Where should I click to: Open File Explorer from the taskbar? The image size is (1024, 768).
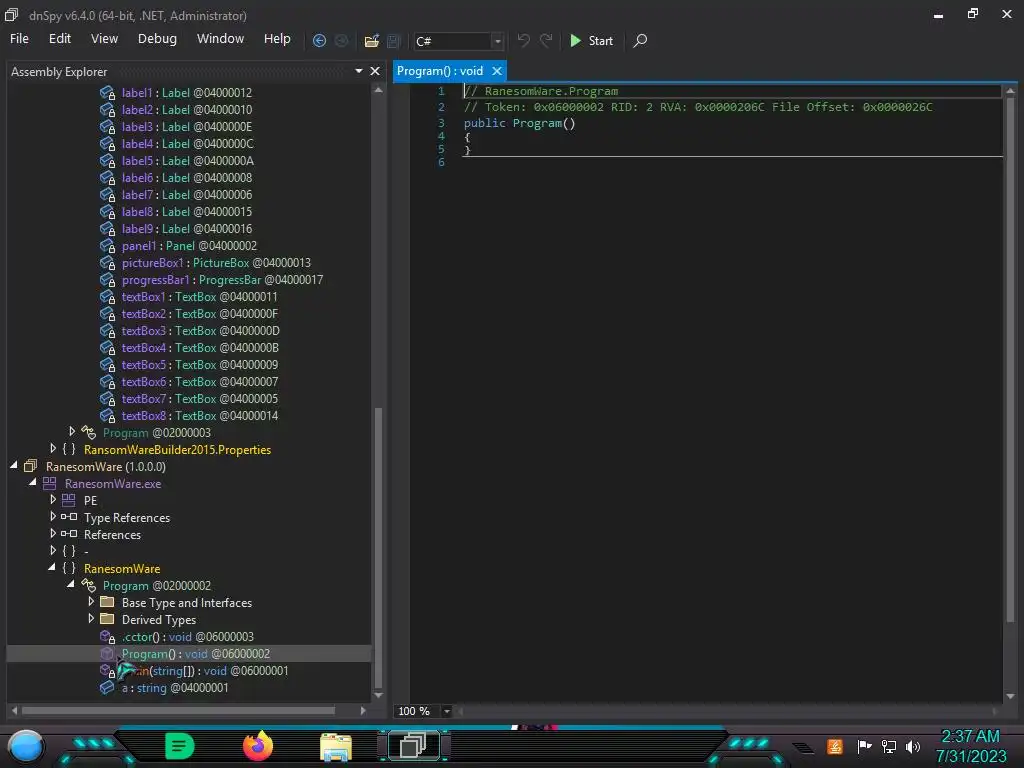point(336,747)
